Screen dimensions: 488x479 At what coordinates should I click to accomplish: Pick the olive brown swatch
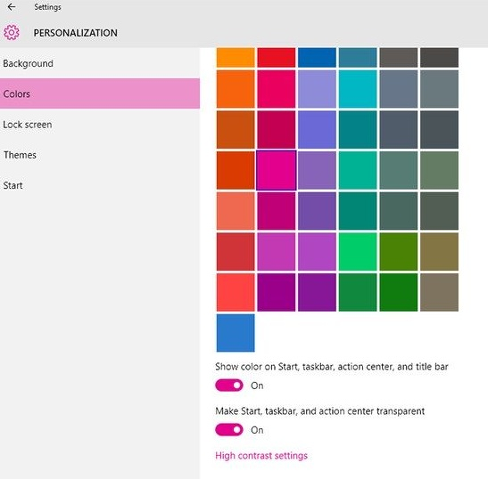(439, 252)
